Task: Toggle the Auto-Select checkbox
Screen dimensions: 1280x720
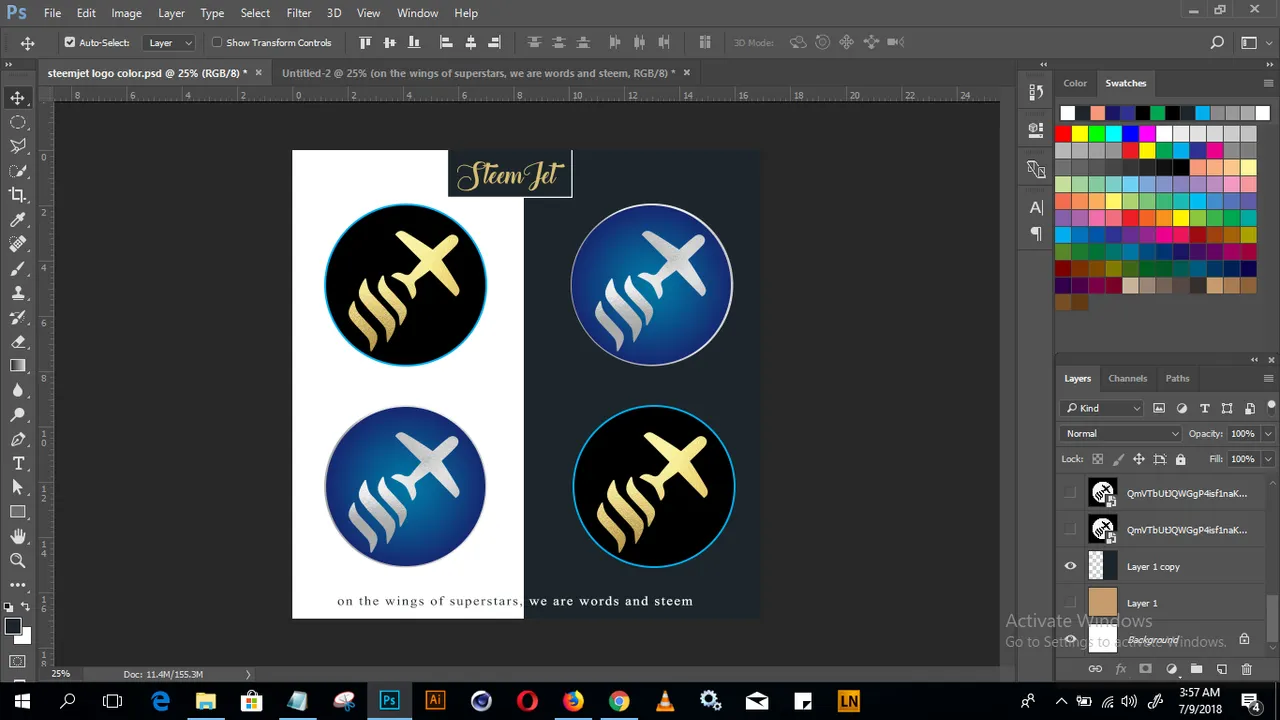Action: pyautogui.click(x=70, y=43)
